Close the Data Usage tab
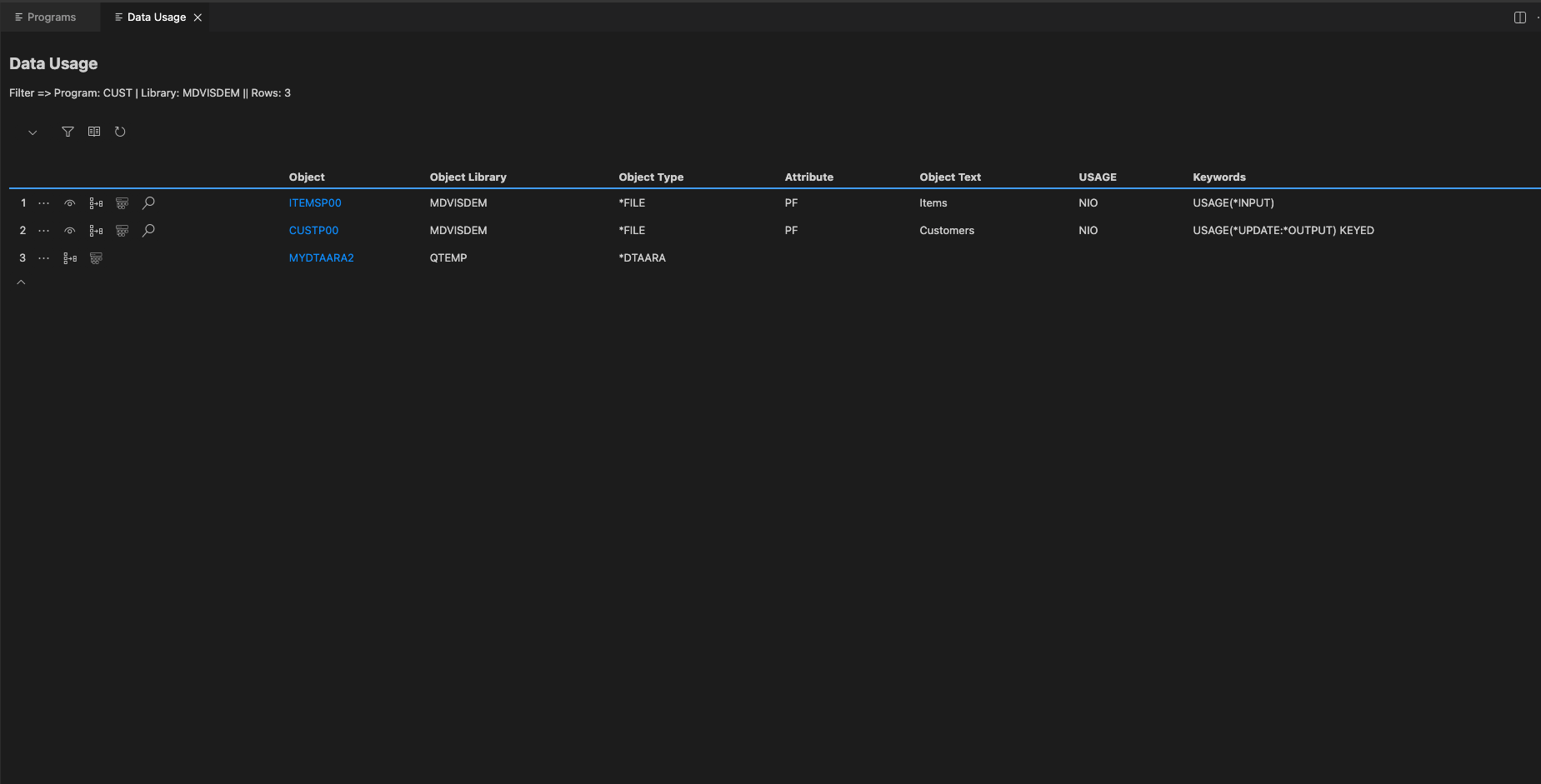This screenshot has width=1541, height=784. click(x=198, y=17)
